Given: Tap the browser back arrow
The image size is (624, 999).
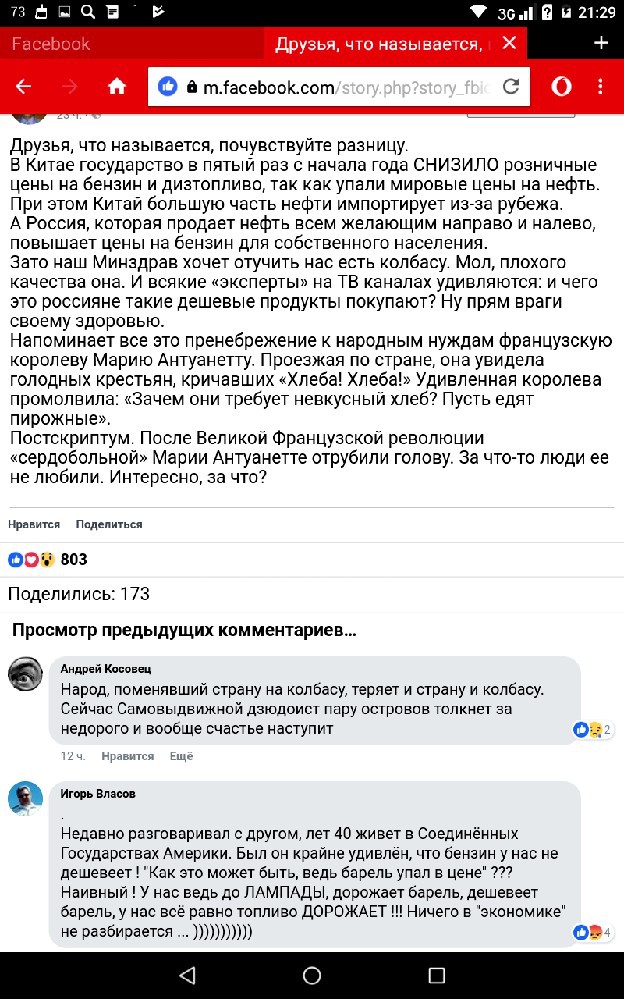Looking at the screenshot, I should pyautogui.click(x=23, y=86).
